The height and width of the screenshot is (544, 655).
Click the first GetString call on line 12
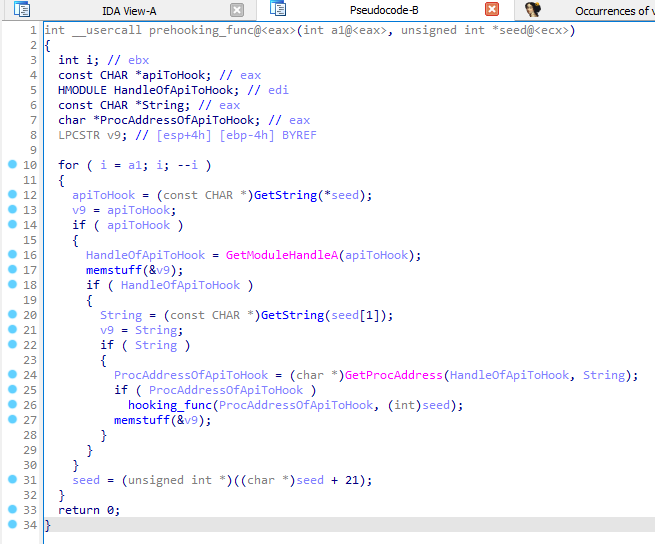(285, 195)
